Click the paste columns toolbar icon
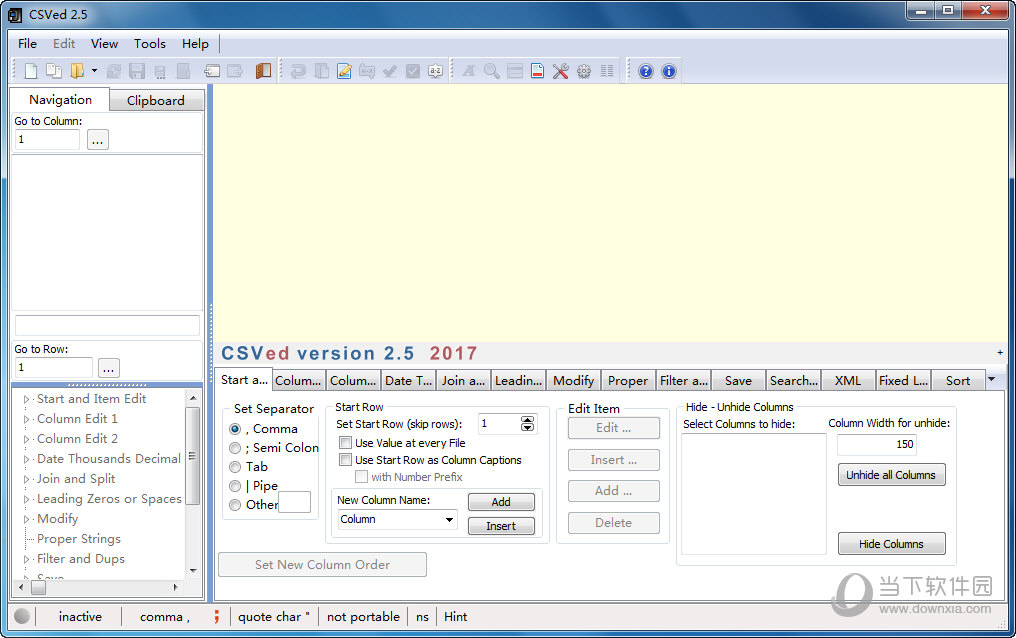 coord(321,71)
